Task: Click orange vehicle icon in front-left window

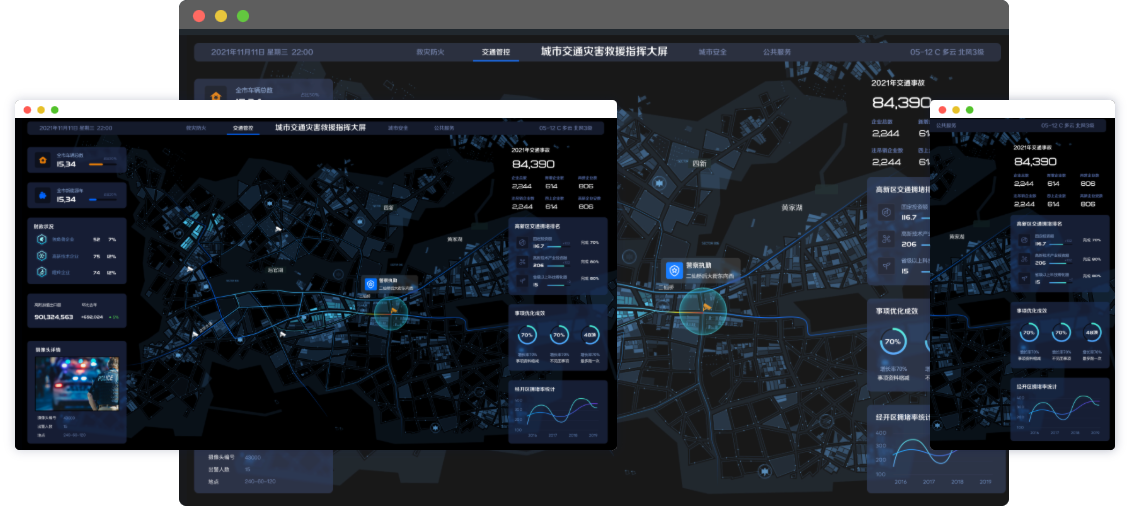Action: pyautogui.click(x=43, y=159)
